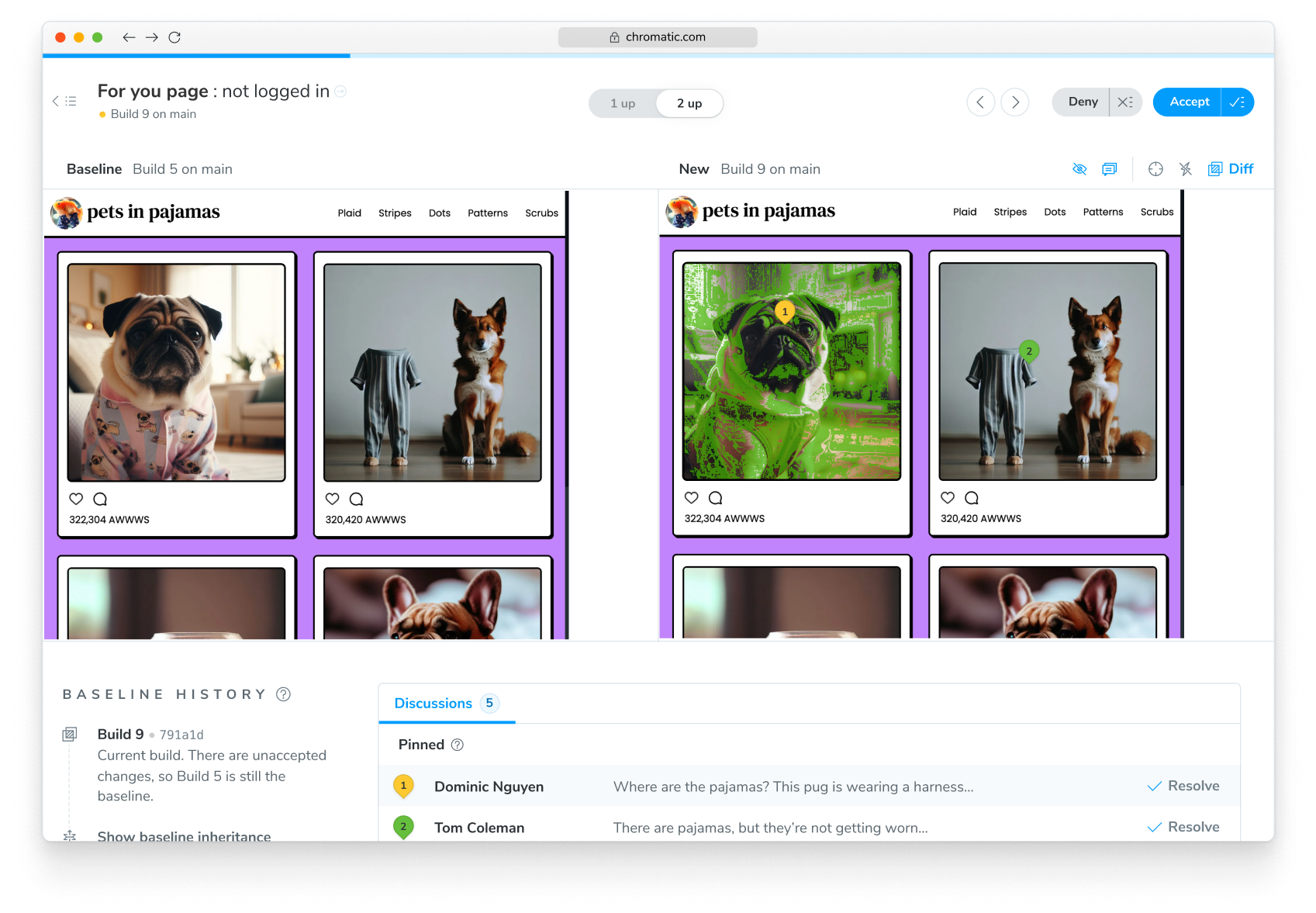Click the link icon next to the page title
Image resolution: width=1316 pixels, height=913 pixels.
coord(340,91)
